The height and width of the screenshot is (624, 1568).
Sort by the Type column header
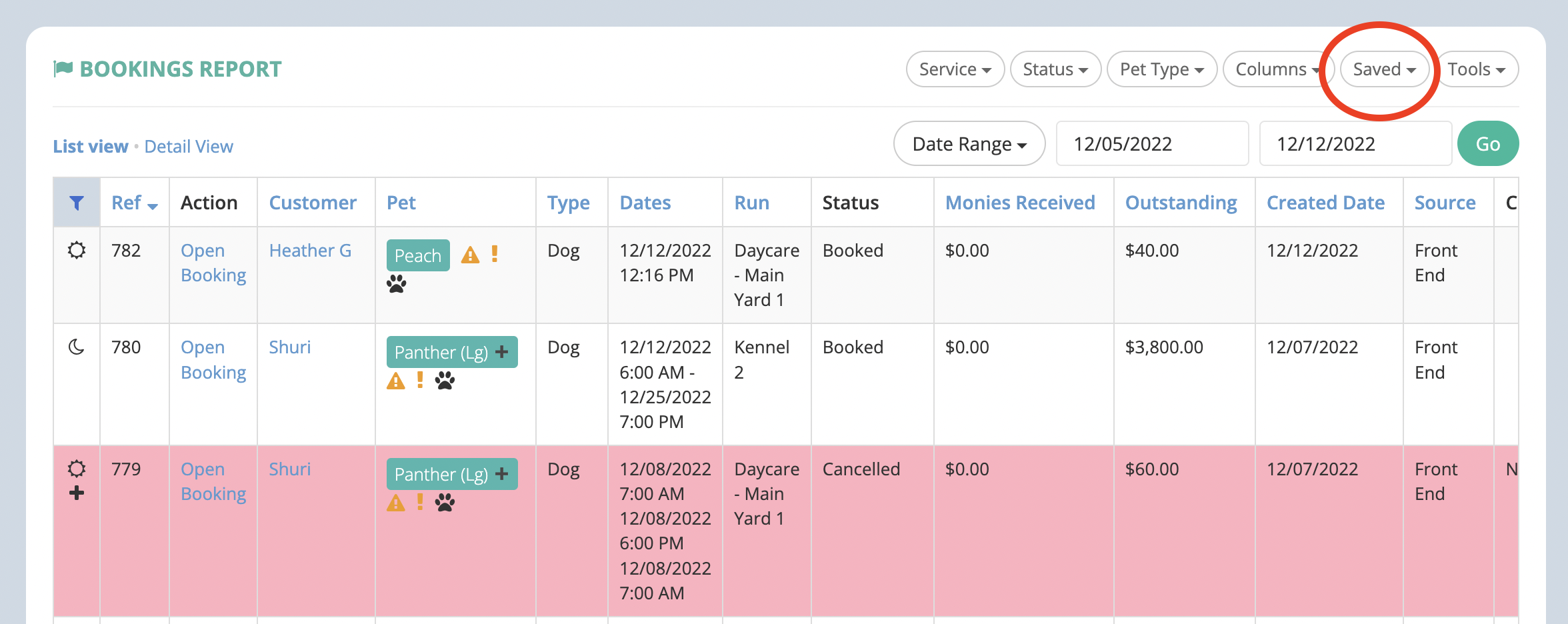coord(569,203)
